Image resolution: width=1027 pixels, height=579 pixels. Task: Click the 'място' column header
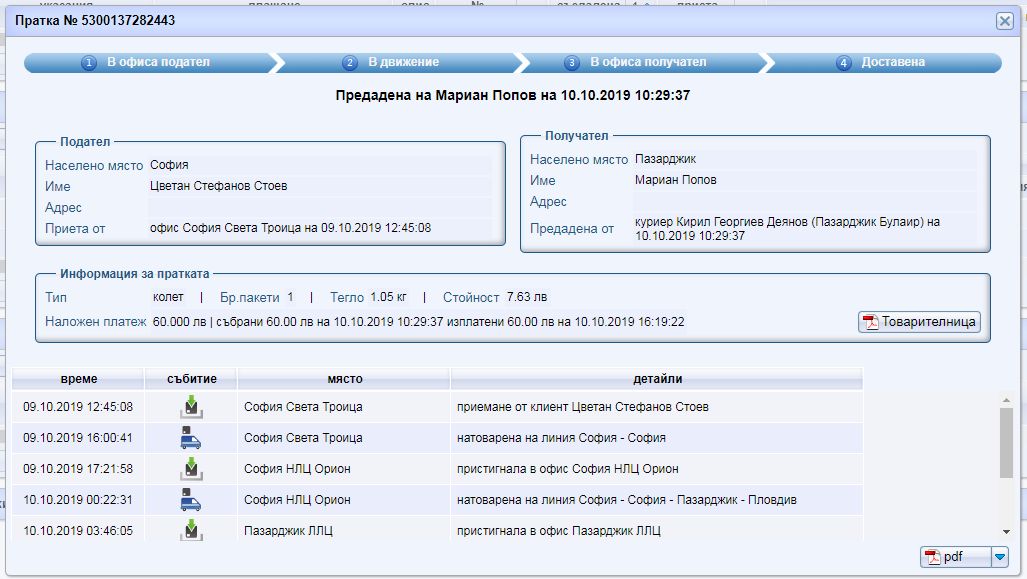coord(344,379)
